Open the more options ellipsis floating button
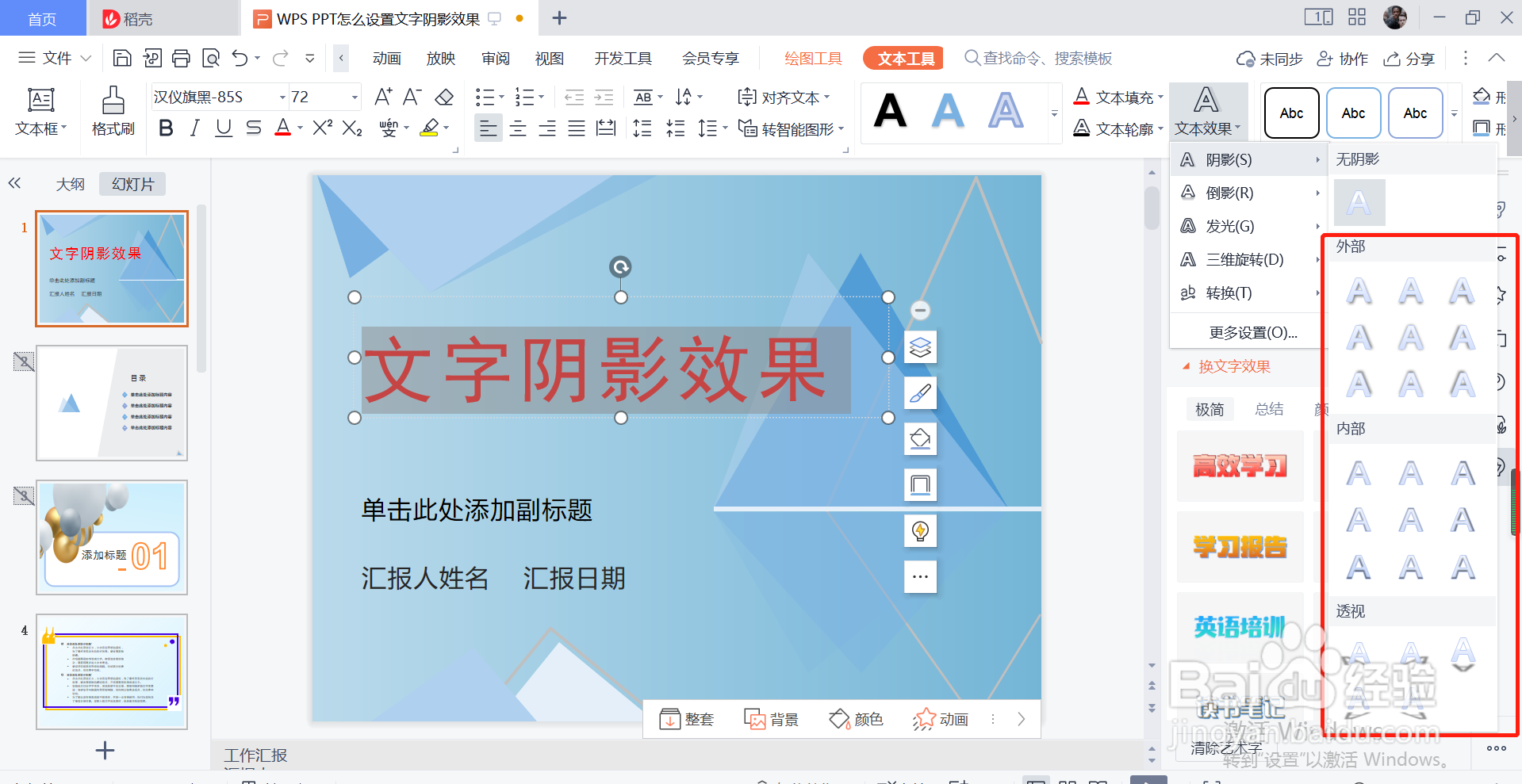This screenshot has height=784, width=1522. click(920, 577)
